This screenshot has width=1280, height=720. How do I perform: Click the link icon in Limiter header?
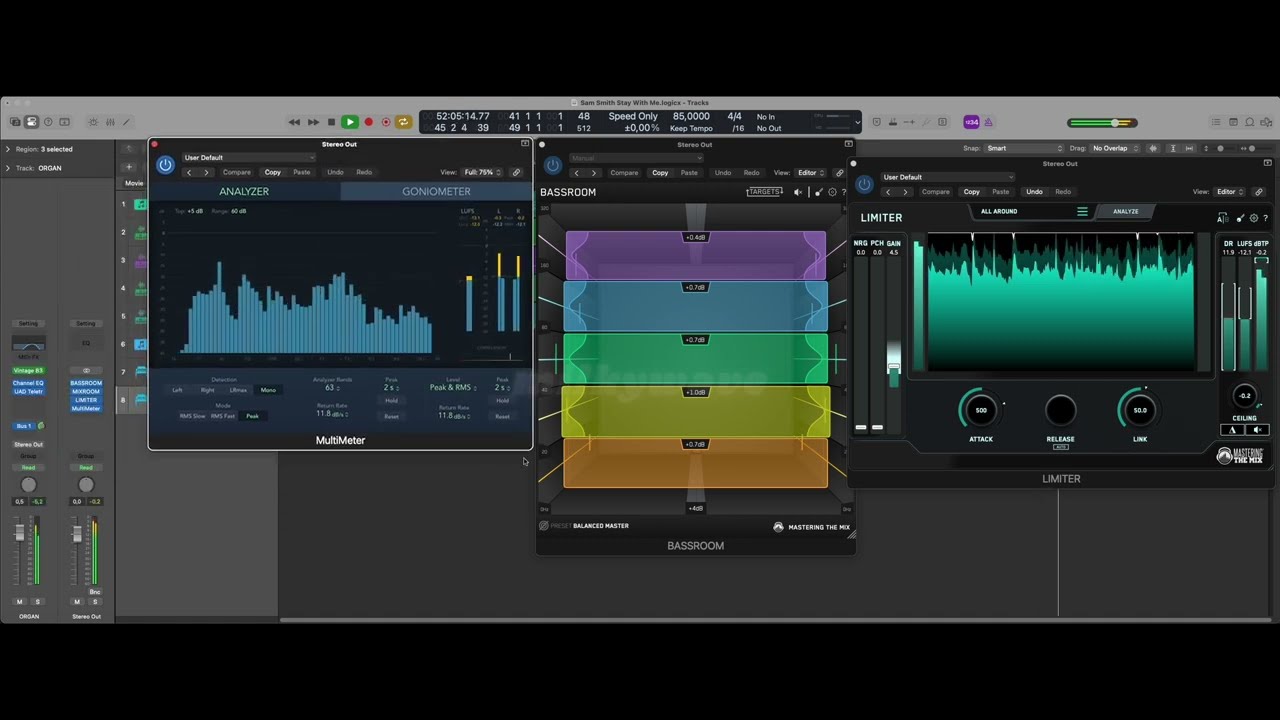(1259, 192)
